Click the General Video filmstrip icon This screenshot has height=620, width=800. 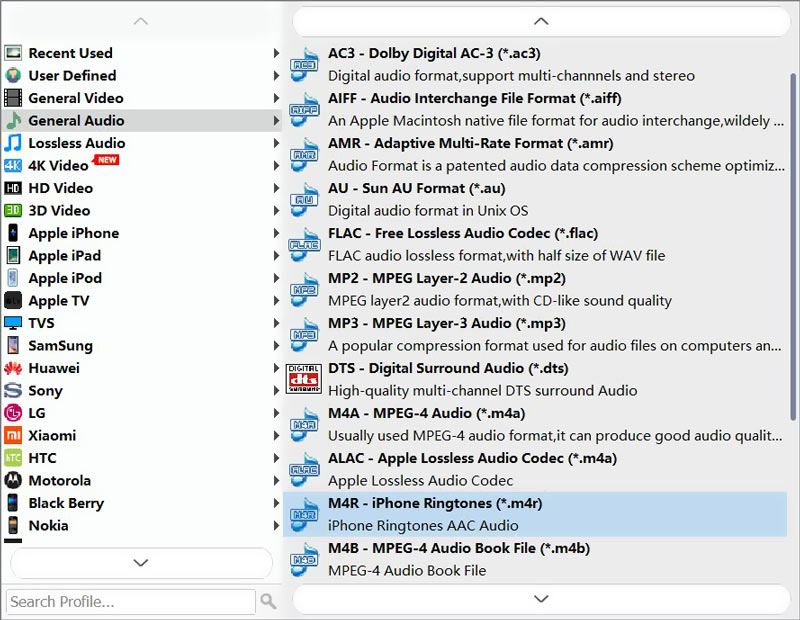(x=13, y=98)
